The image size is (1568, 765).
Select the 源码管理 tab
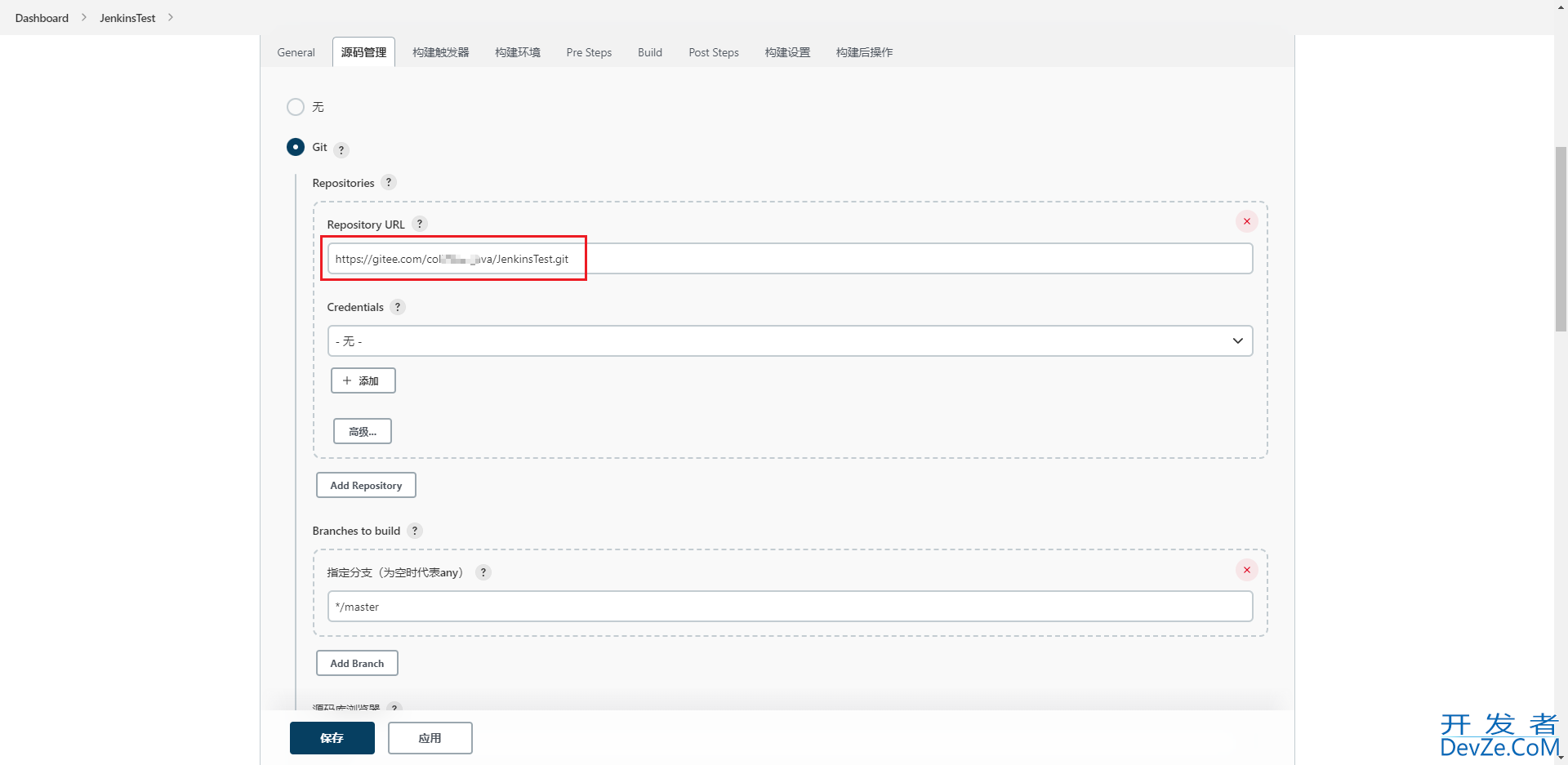click(363, 52)
